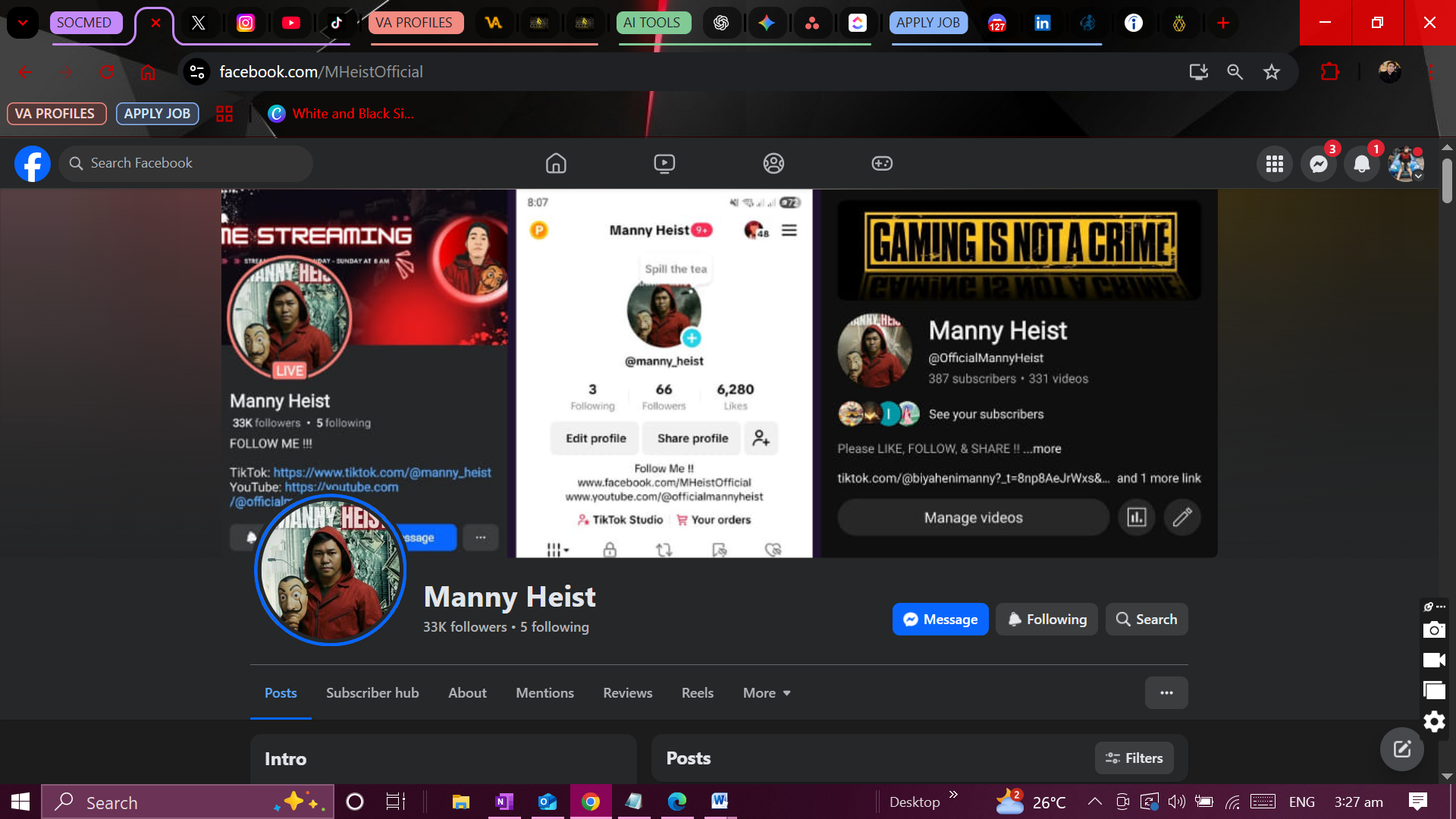Go to Facebook Home icon
1456x819 pixels.
556,164
